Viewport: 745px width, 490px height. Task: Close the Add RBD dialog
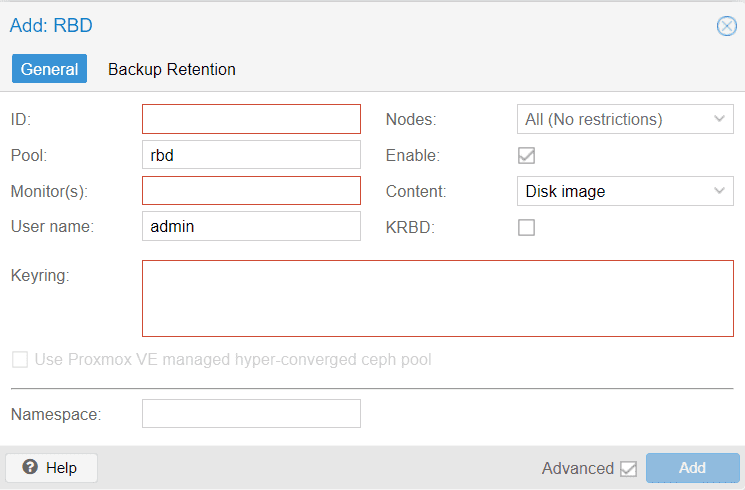[726, 26]
